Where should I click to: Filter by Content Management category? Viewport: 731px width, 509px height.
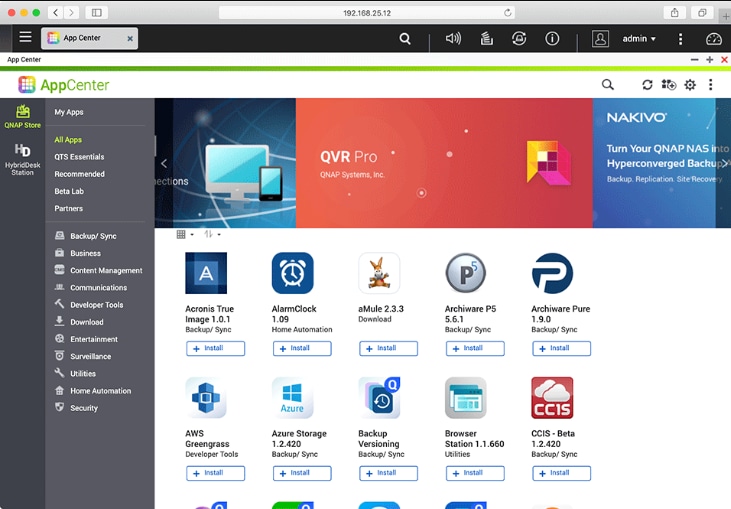pos(98,270)
